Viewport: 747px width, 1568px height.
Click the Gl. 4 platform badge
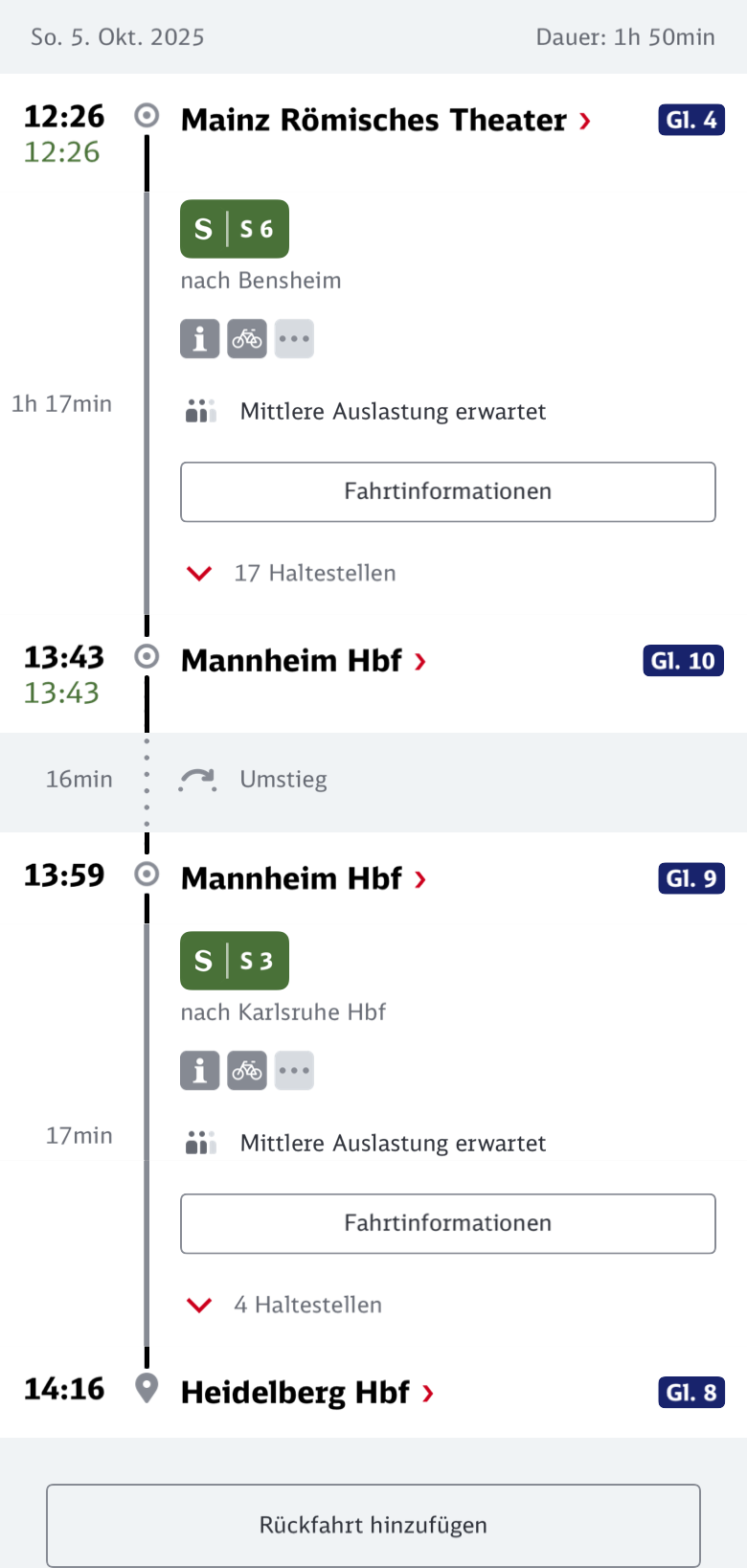(690, 121)
